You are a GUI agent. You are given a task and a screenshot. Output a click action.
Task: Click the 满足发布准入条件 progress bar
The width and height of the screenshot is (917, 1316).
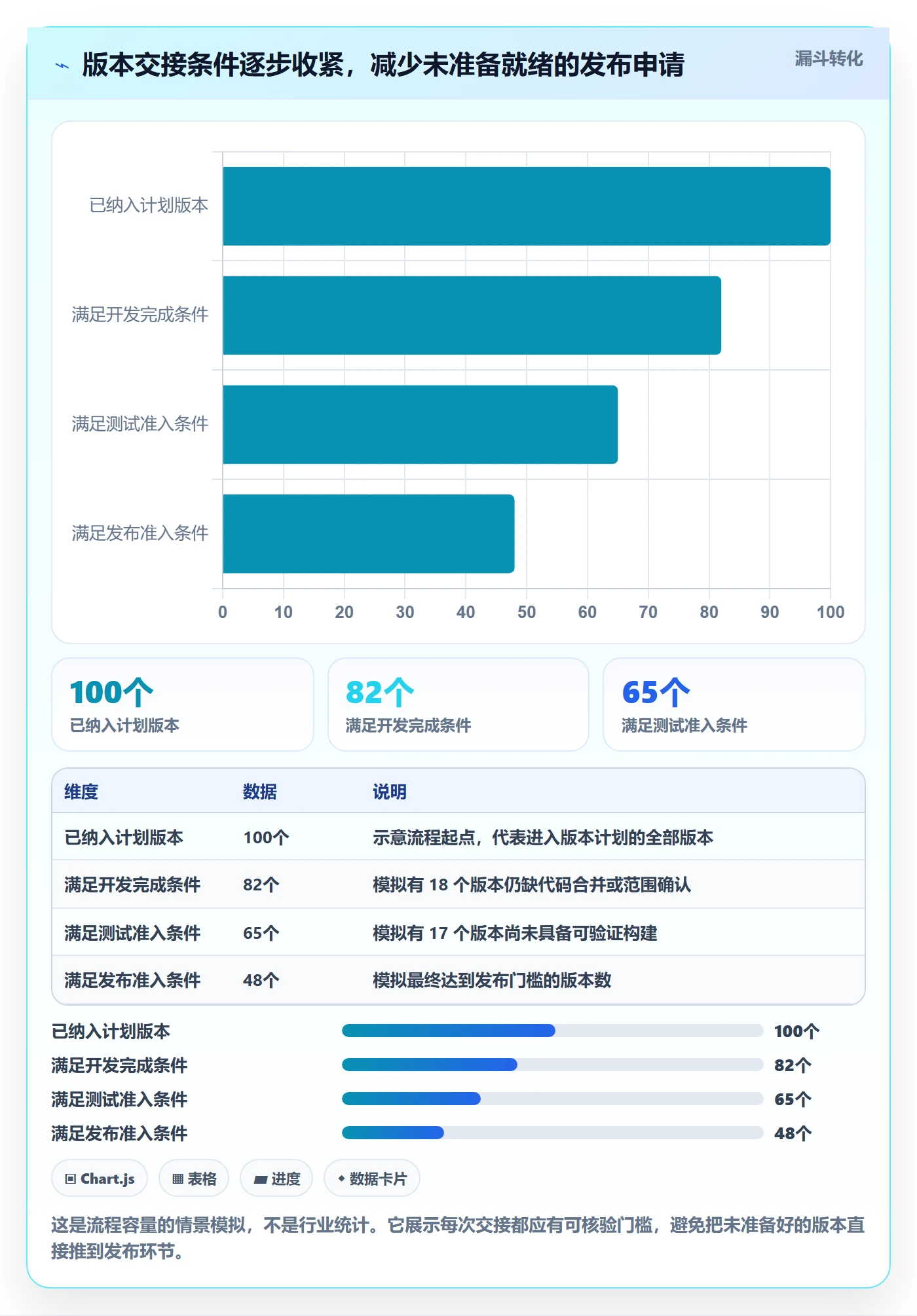click(x=552, y=1133)
